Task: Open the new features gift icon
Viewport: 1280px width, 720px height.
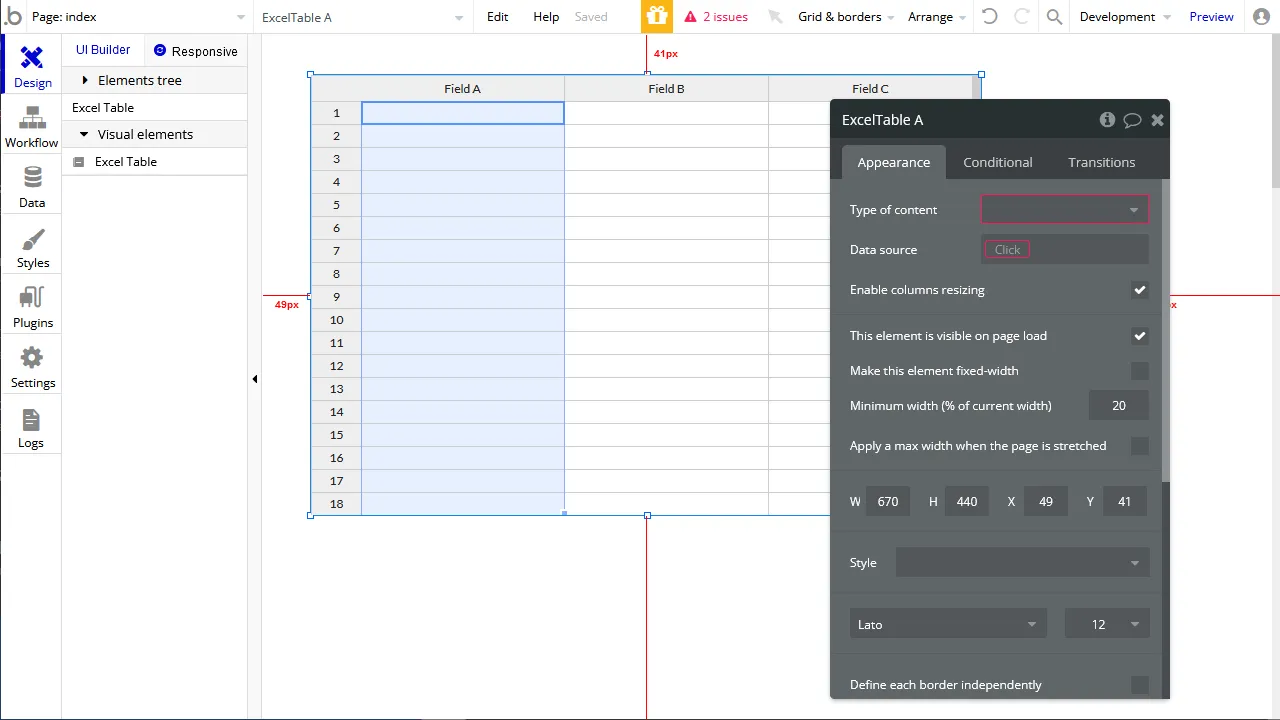Action: [x=657, y=16]
